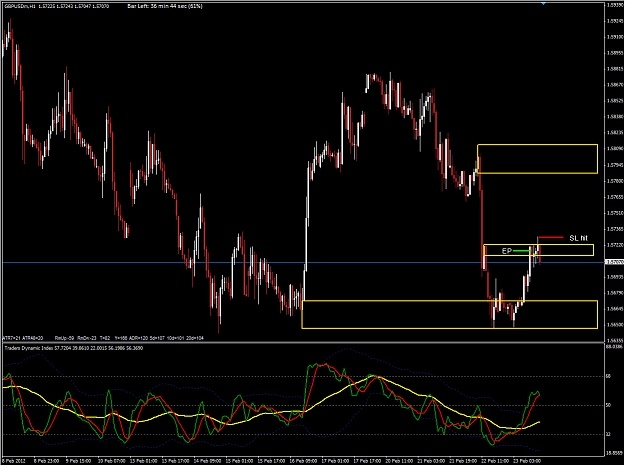Click the '17 Feb 01:00' time axis label
Image resolution: width=625 pixels, height=466 pixels.
coord(336,461)
